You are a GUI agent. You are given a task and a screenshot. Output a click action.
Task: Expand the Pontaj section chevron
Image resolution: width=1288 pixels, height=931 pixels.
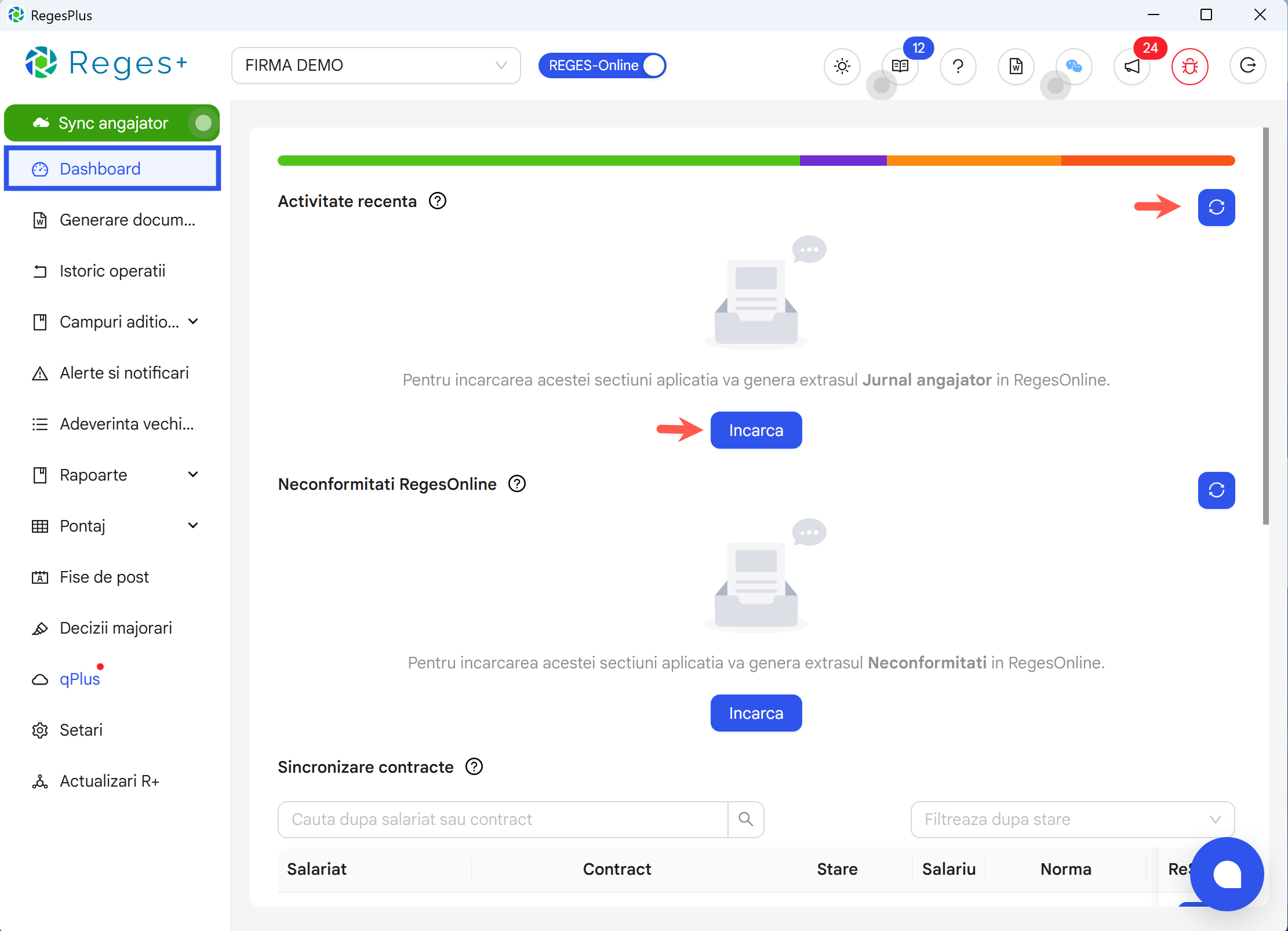coord(193,525)
